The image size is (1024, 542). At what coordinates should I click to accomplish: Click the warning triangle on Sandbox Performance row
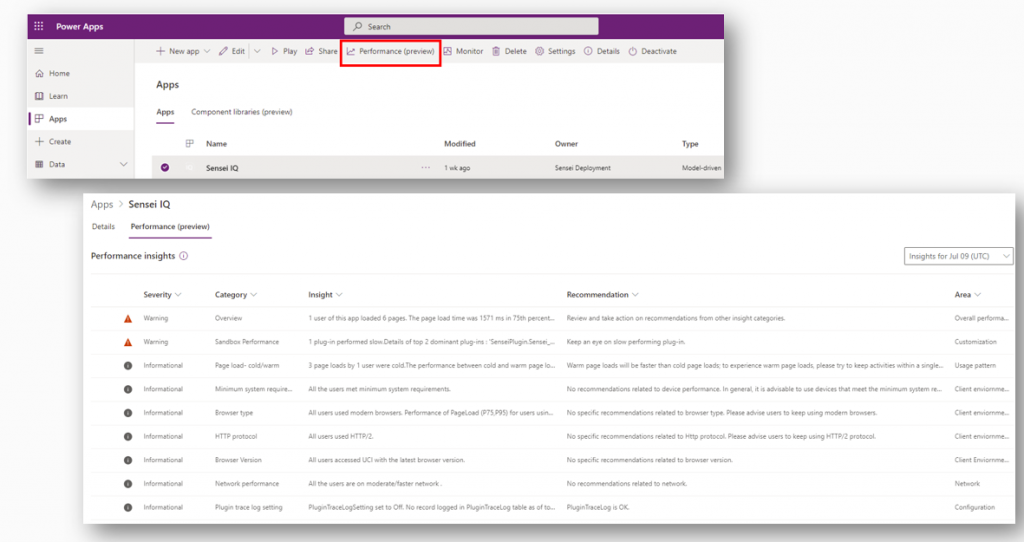pyautogui.click(x=128, y=342)
